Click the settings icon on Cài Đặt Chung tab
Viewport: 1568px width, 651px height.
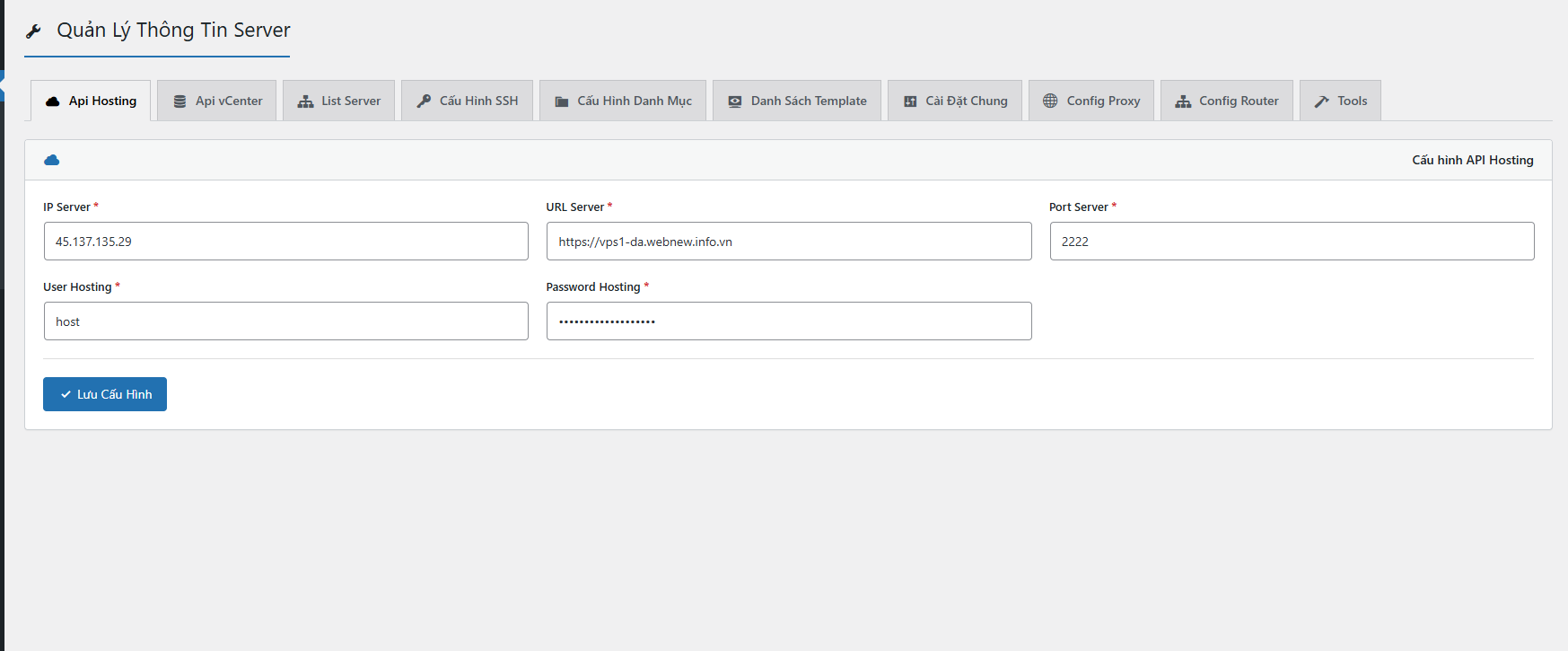910,101
